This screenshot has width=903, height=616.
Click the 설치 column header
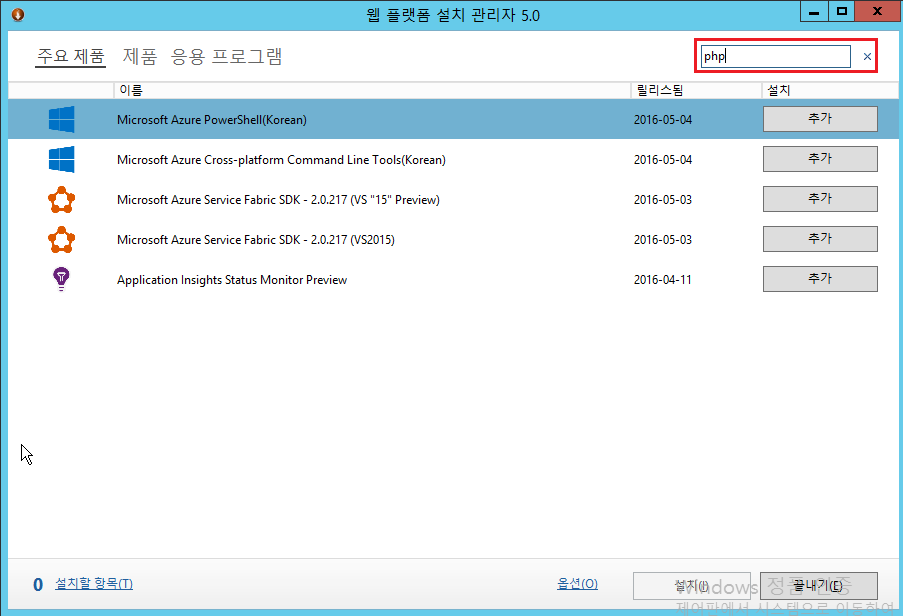coord(830,90)
